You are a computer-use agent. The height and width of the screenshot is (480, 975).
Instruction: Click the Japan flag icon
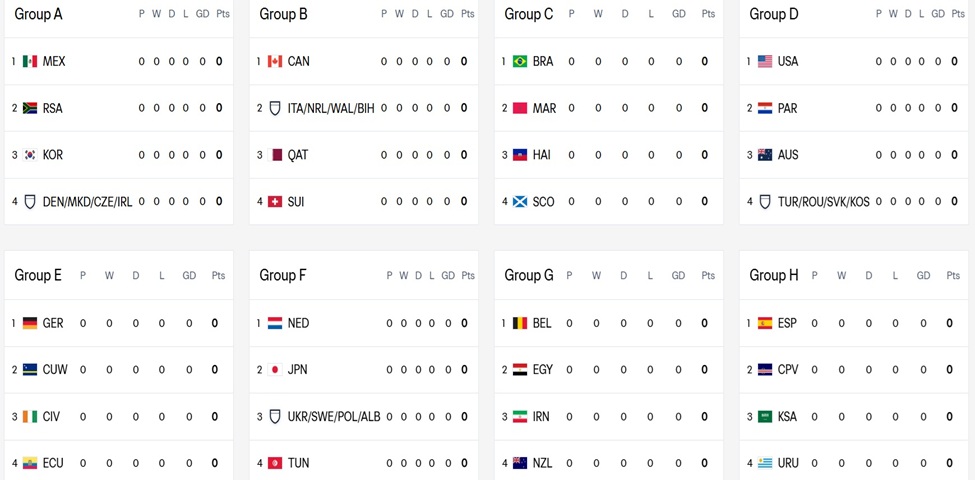[x=275, y=370]
